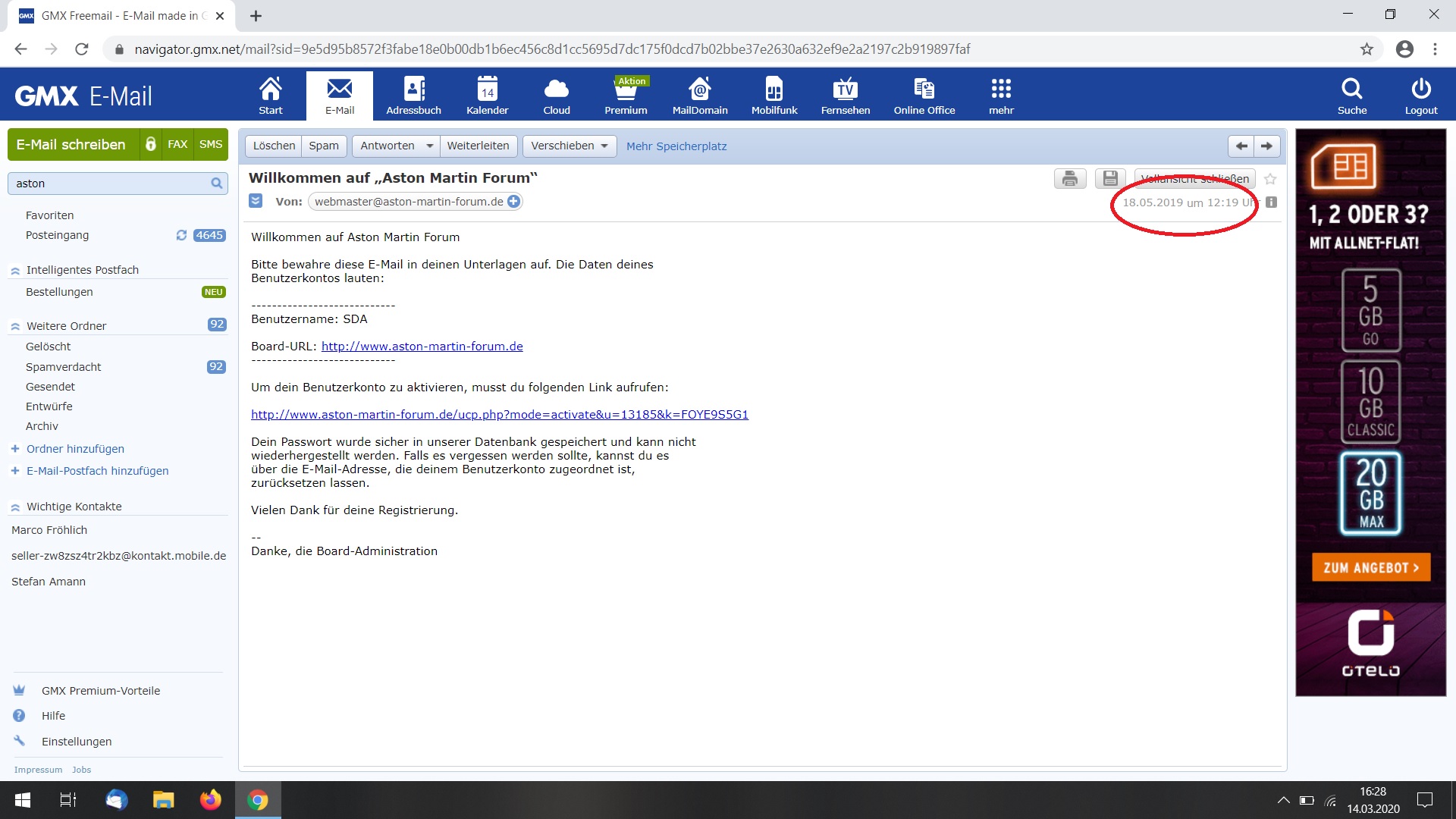Expand email header details arrow
The image size is (1456, 819).
click(x=256, y=201)
